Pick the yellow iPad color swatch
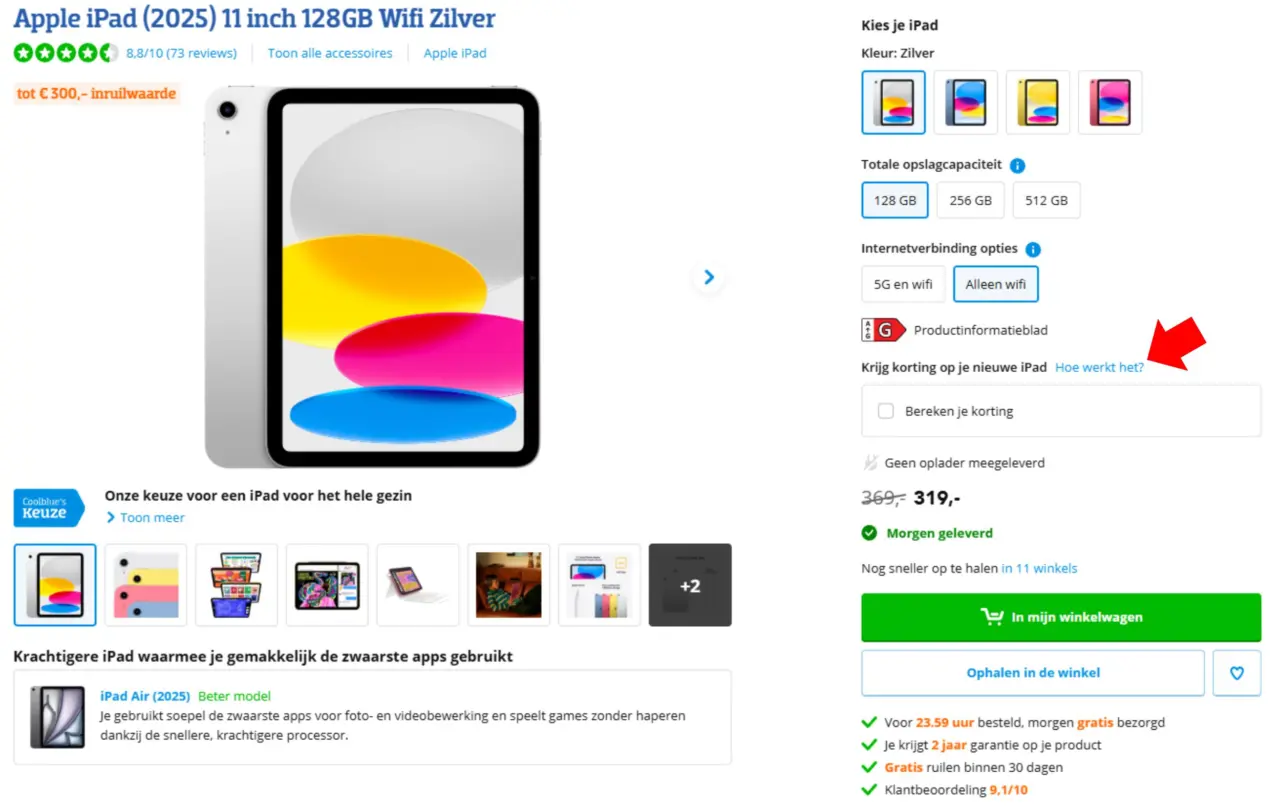The height and width of the screenshot is (807, 1280). click(x=1038, y=102)
